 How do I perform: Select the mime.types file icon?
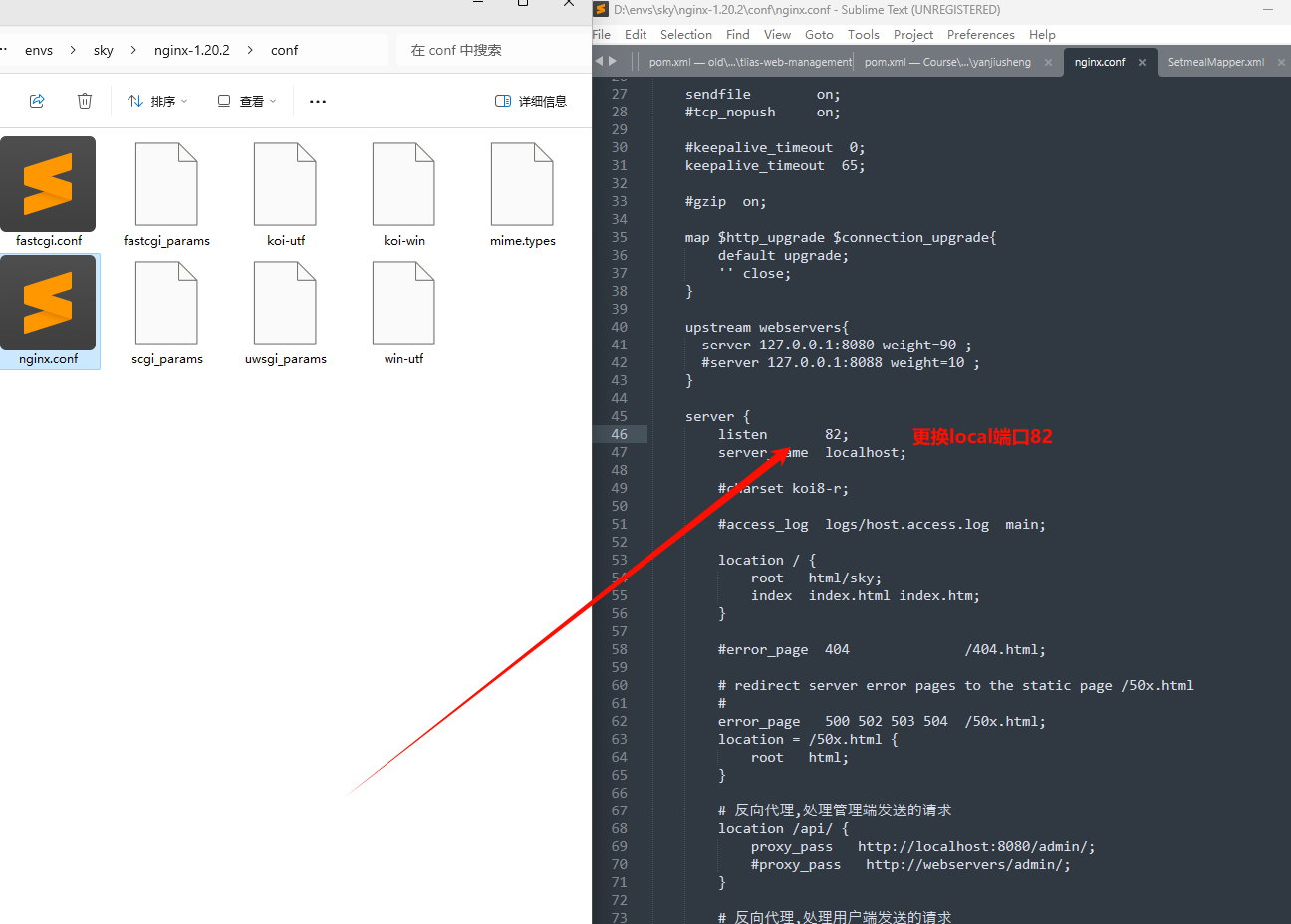pos(522,184)
